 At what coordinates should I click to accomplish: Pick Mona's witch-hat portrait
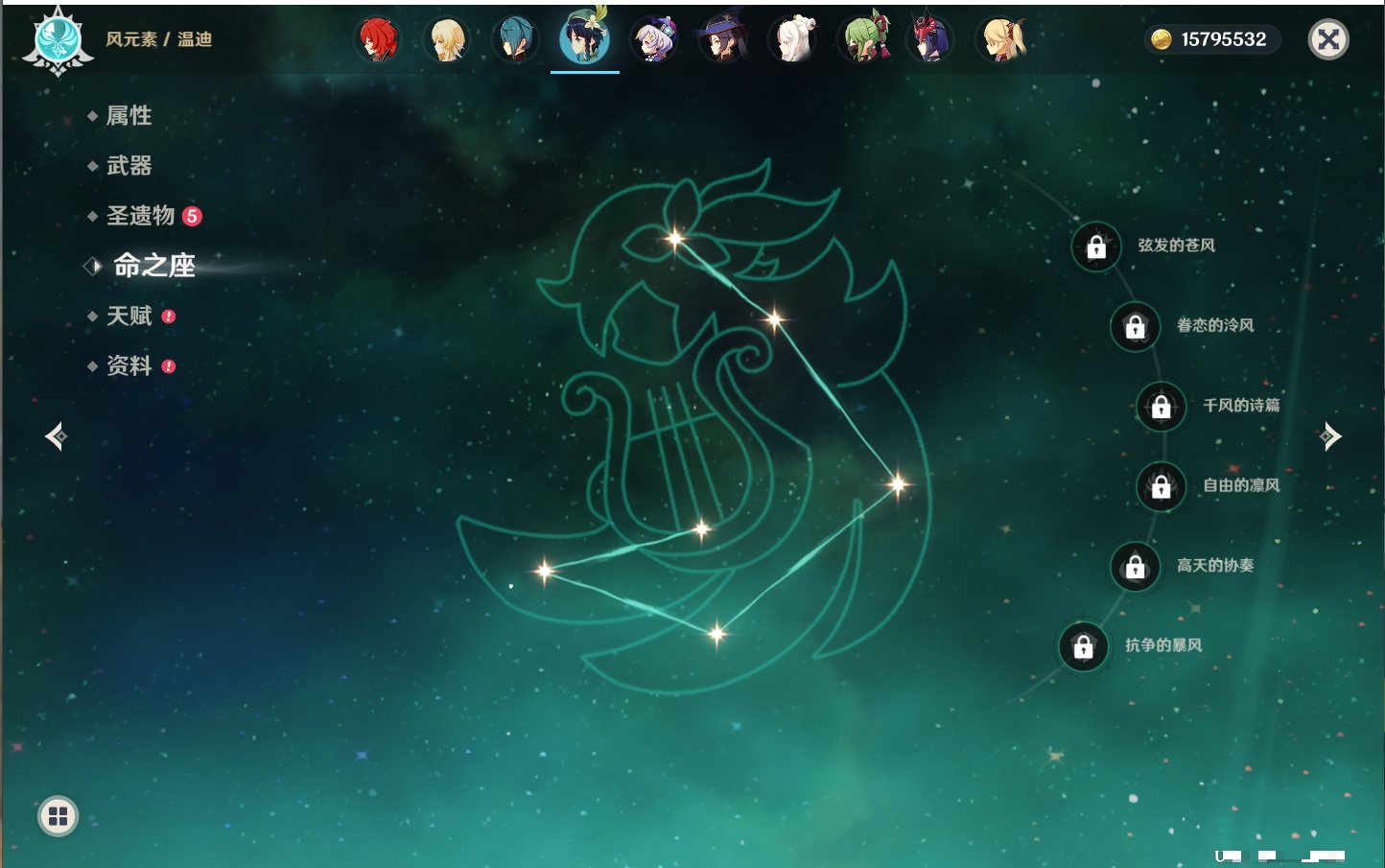723,40
